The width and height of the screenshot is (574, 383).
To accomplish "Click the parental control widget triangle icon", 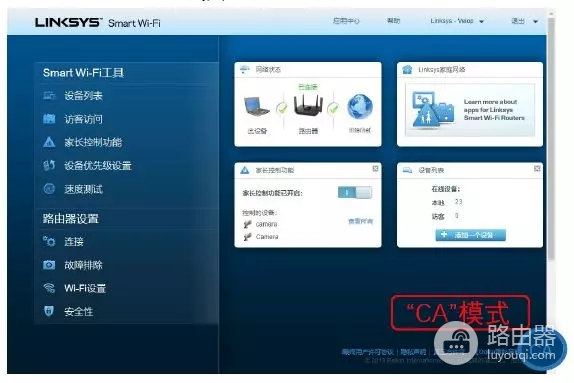I will click(x=245, y=170).
